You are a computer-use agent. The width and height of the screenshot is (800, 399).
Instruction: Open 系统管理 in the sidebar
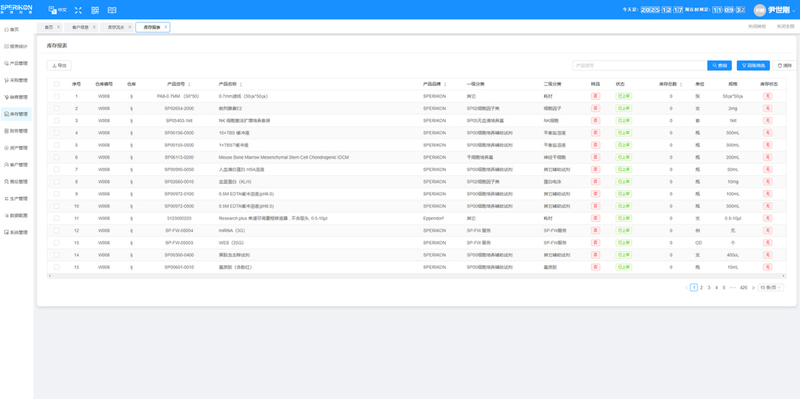coord(16,232)
